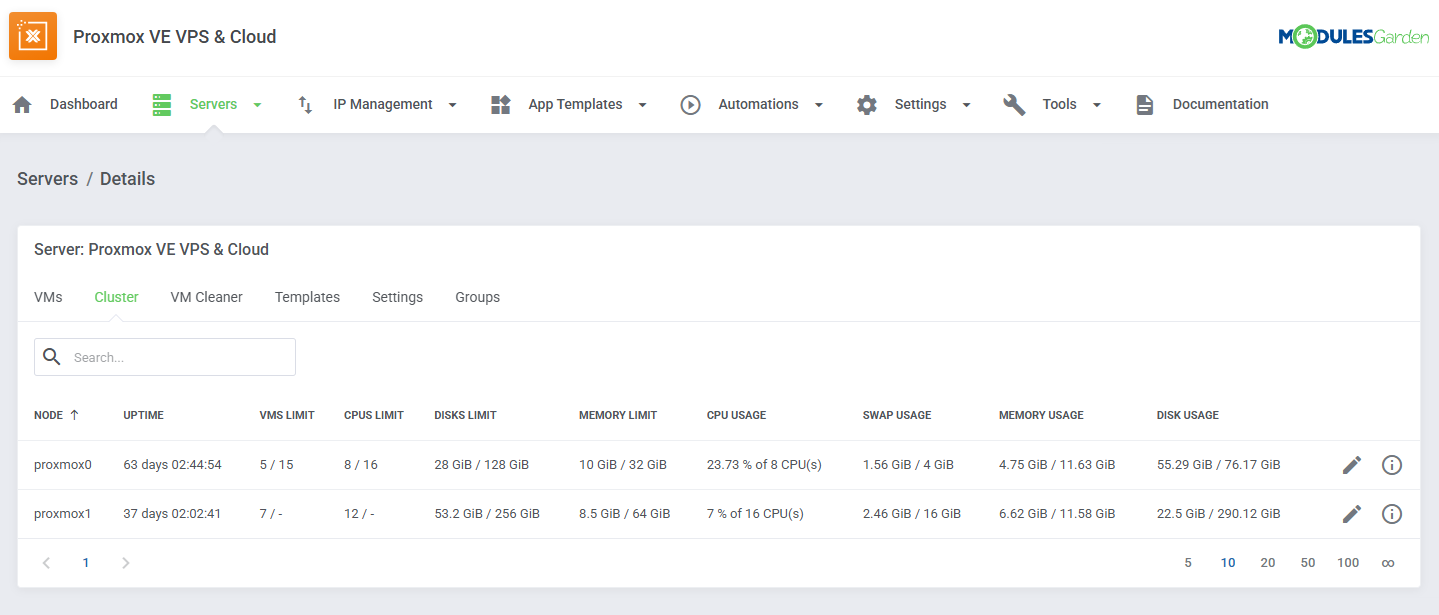Click the App Templates widgets icon
The height and width of the screenshot is (615, 1439).
tap(501, 105)
